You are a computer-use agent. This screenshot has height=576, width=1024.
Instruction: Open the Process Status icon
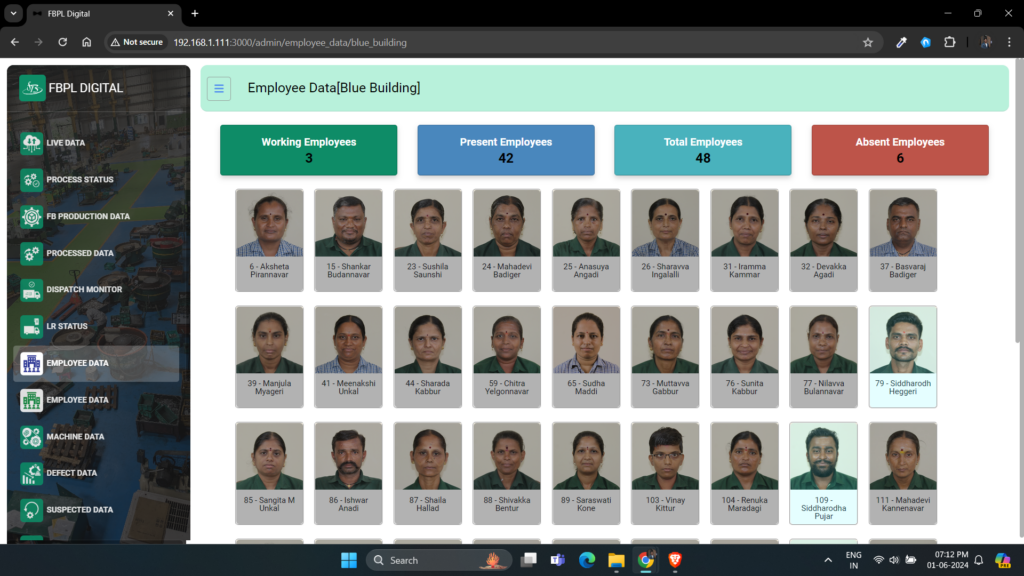[x=31, y=180]
